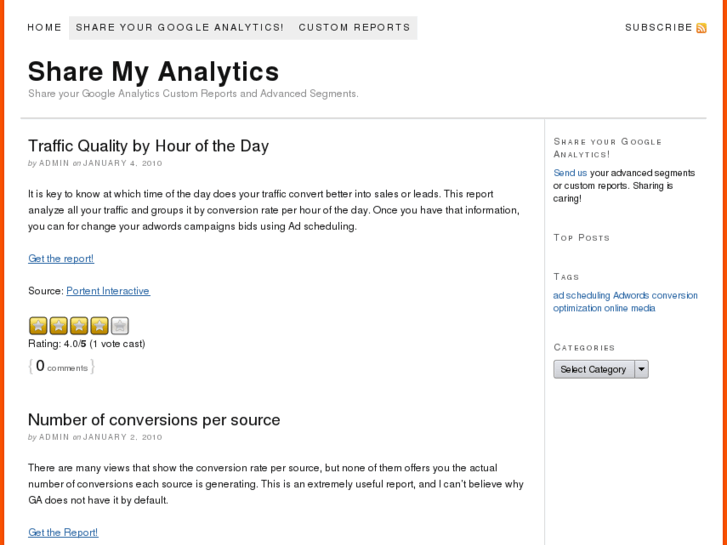Open Traffic Quality by Hour post title
Screen dimensions: 727x545
point(148,146)
